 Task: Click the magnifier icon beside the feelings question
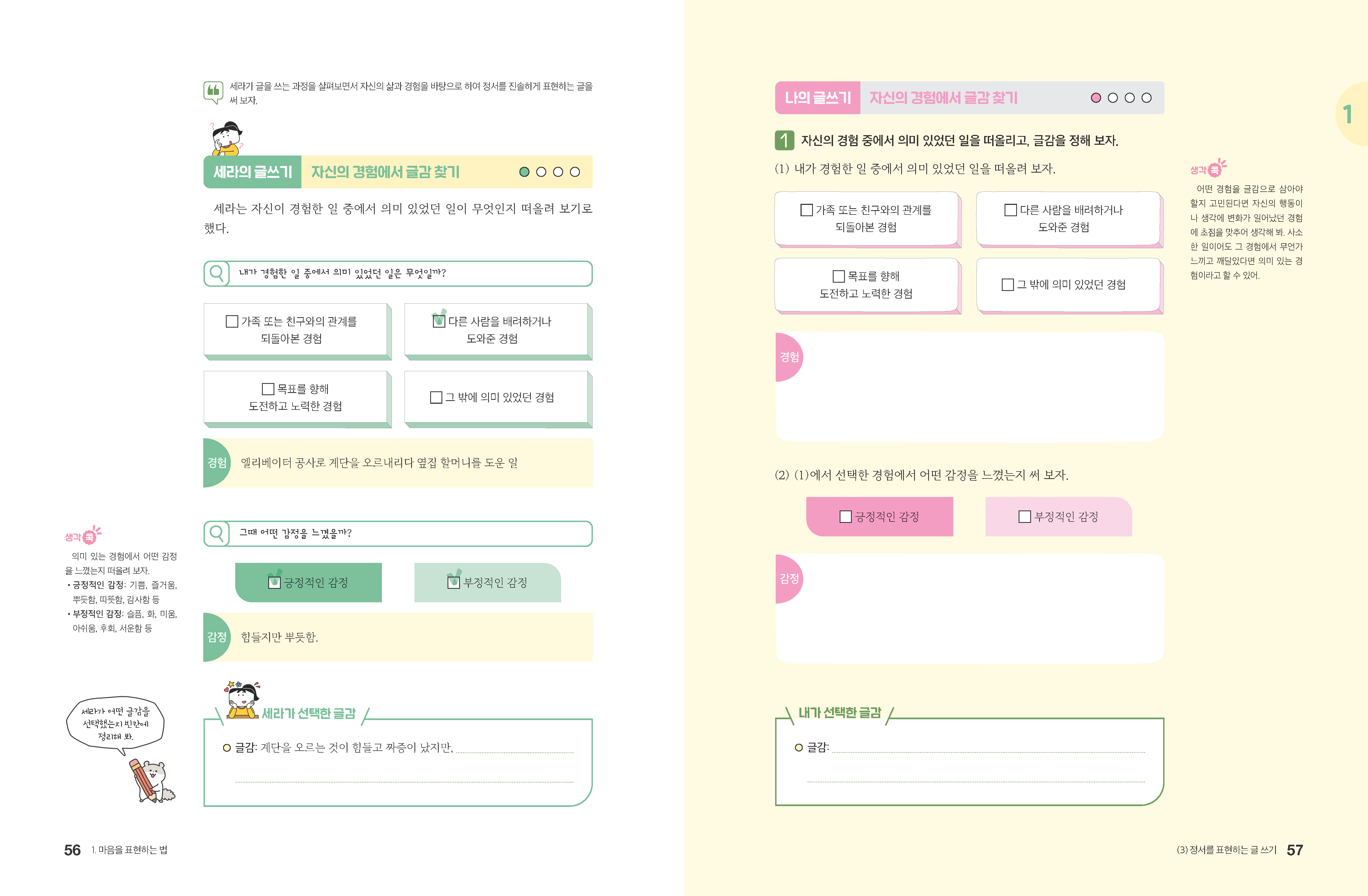(217, 533)
